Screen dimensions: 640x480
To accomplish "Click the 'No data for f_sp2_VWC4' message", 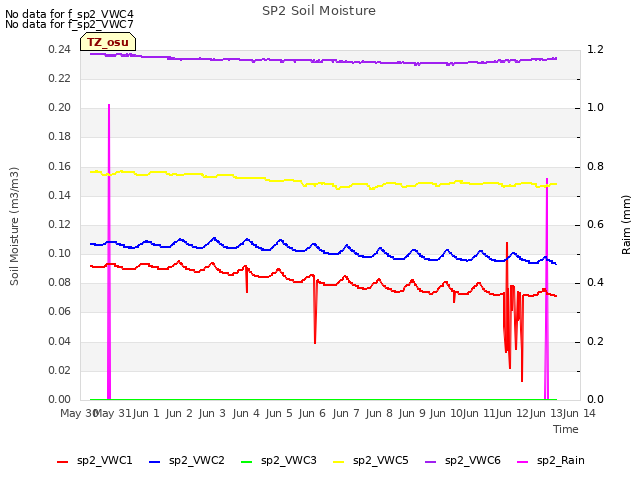I will [x=69, y=14].
